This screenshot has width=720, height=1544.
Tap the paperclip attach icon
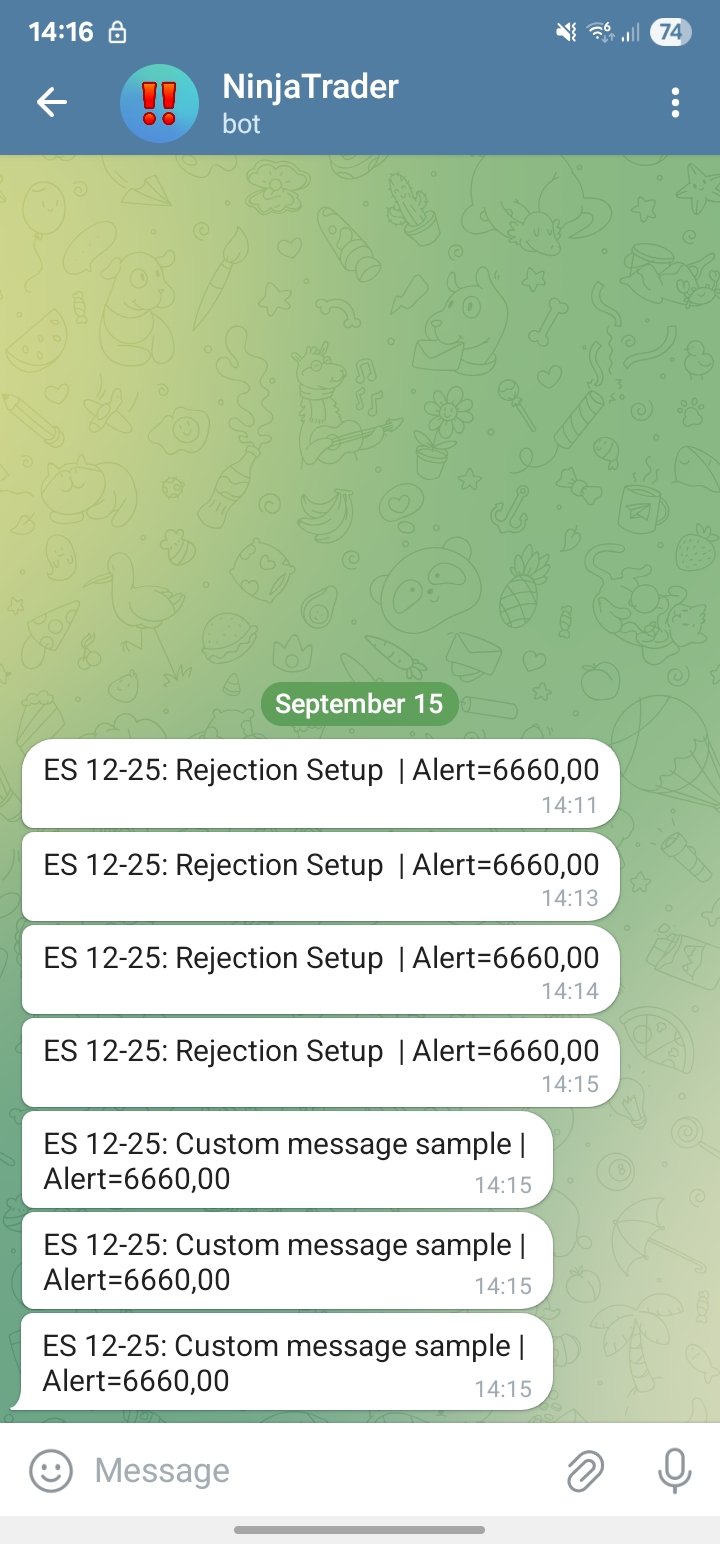pos(586,1470)
